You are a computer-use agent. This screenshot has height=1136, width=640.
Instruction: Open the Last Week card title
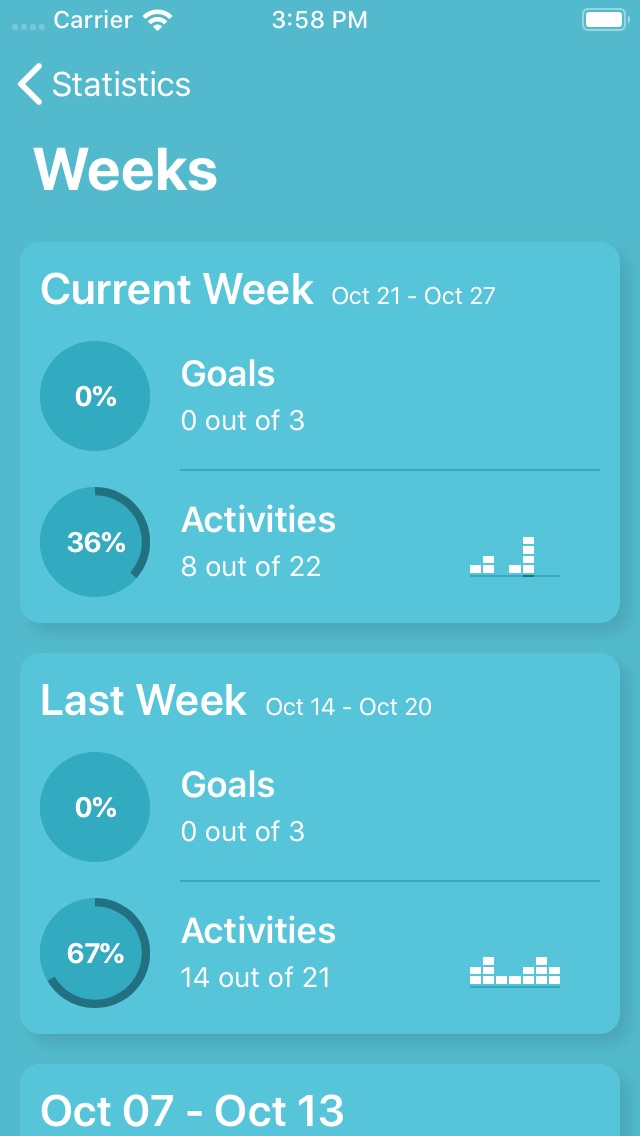point(144,701)
